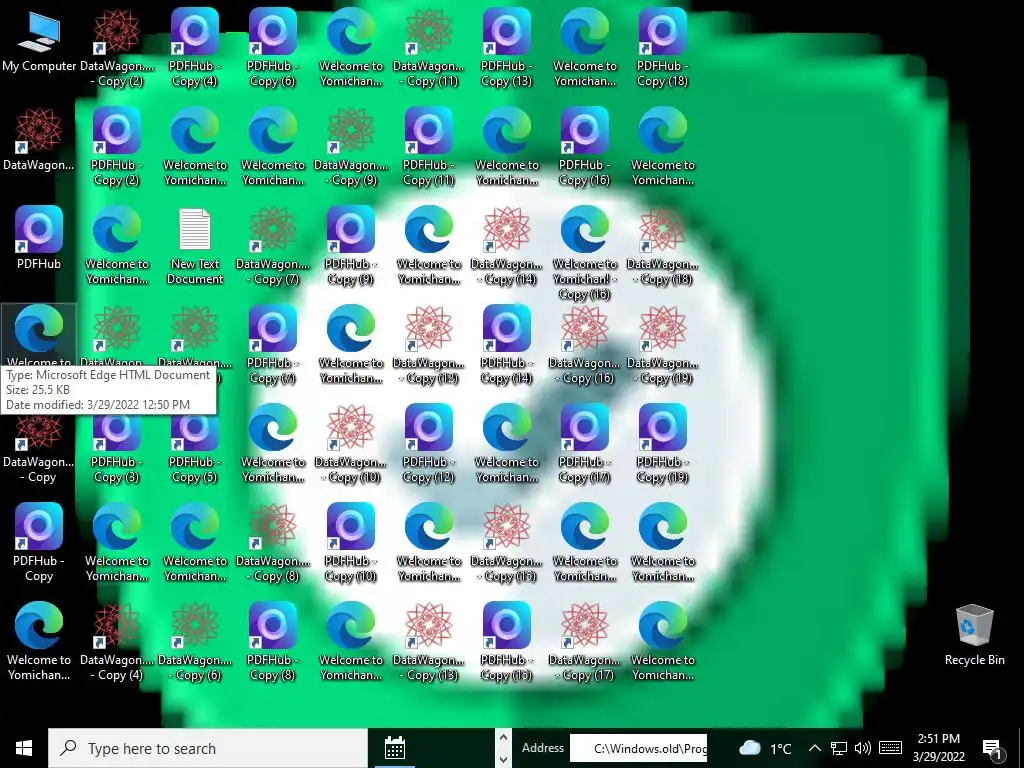Click the Address toolbar path field
Image resolution: width=1024 pixels, height=768 pixels.
639,748
